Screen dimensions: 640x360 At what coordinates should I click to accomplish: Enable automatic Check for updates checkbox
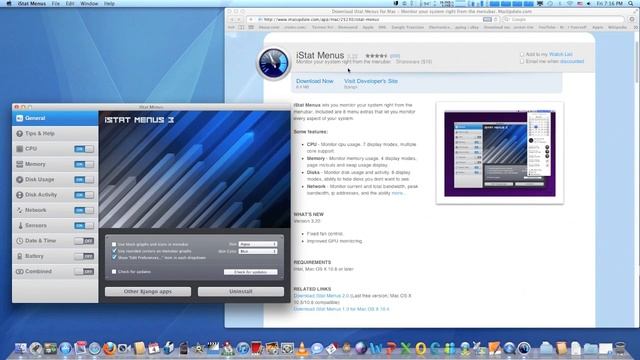[x=114, y=271]
